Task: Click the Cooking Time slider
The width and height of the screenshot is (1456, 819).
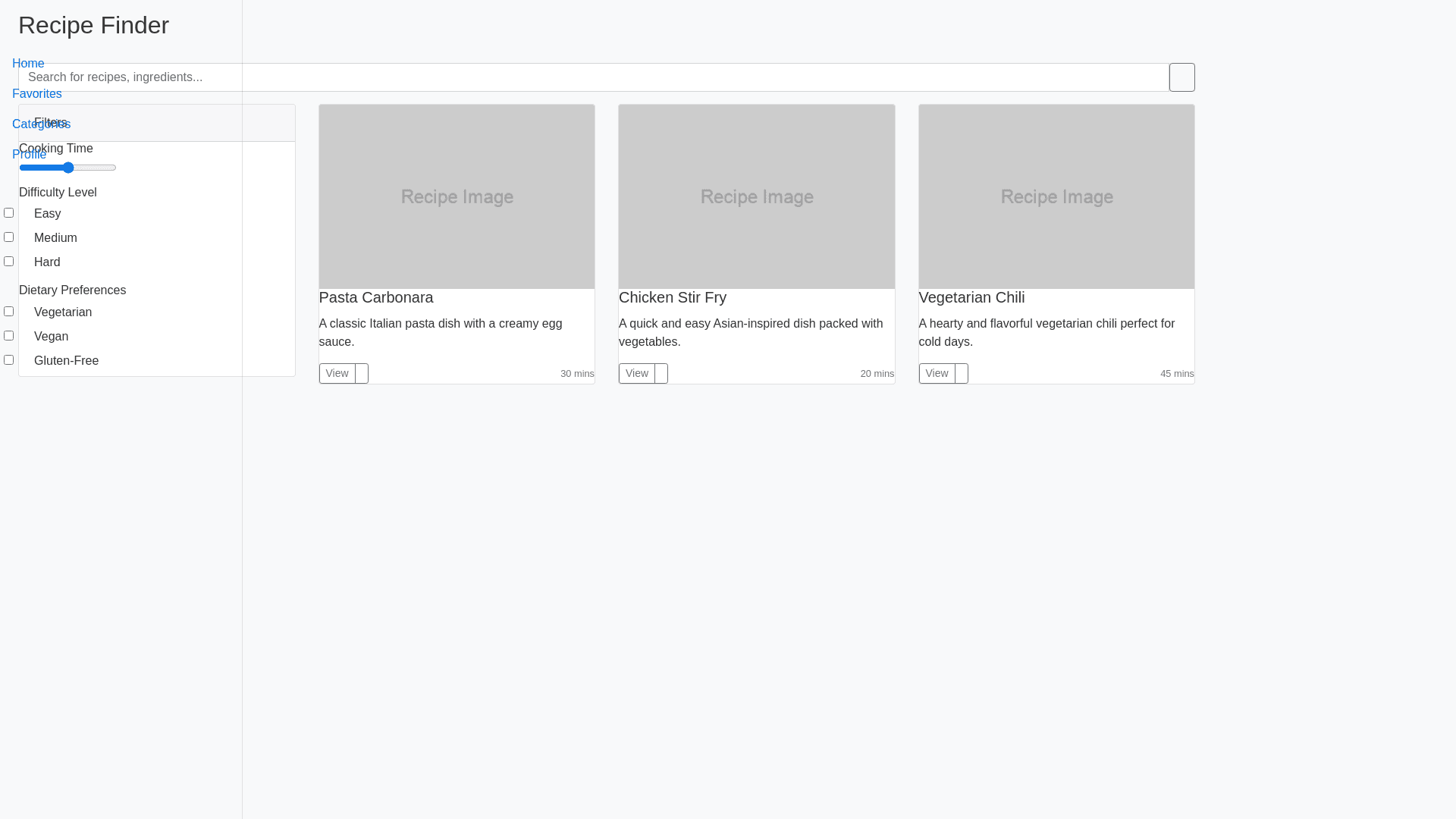Action: pos(67,168)
